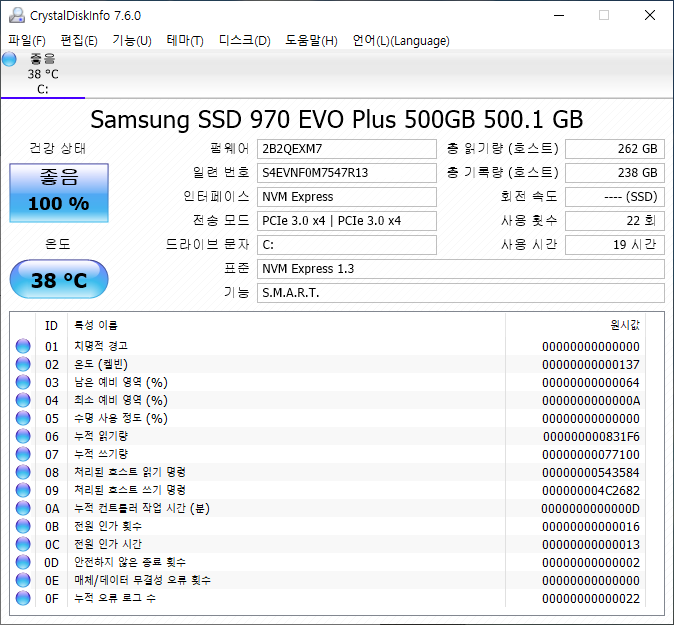The width and height of the screenshot is (674, 625).
Task: Open the 기능(U) menu
Action: point(132,41)
